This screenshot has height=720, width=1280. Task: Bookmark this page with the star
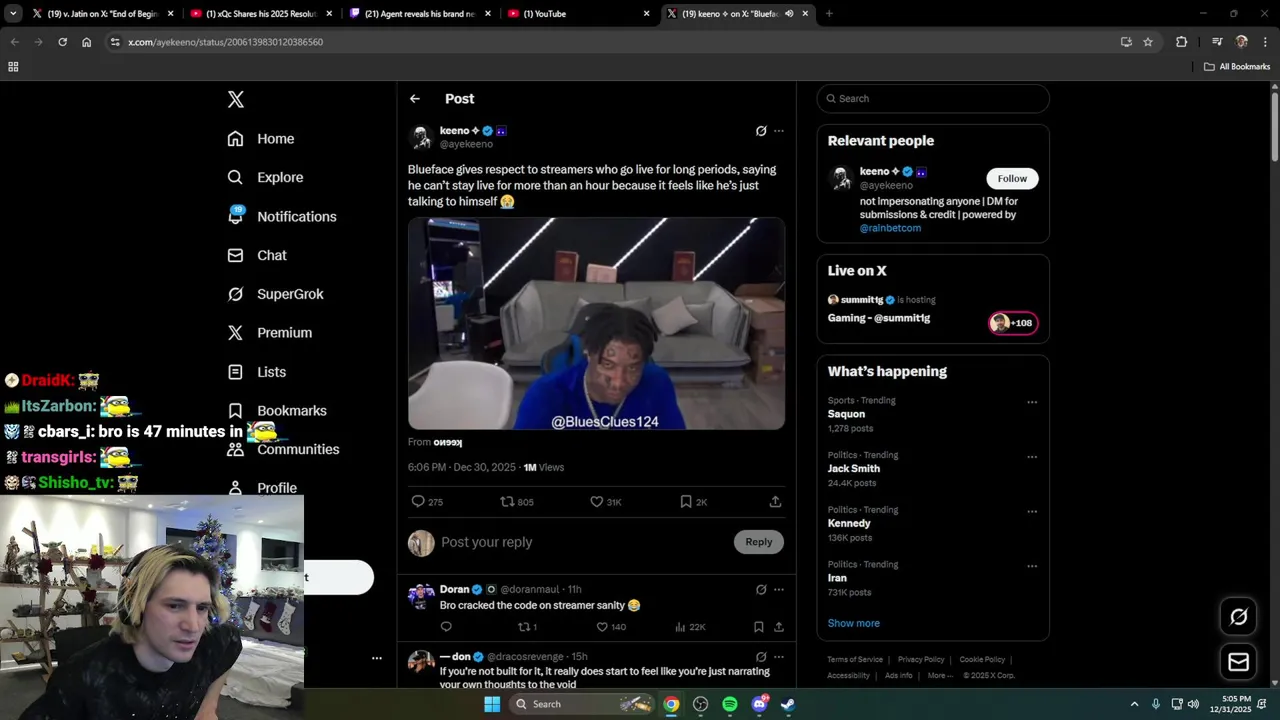click(1148, 42)
